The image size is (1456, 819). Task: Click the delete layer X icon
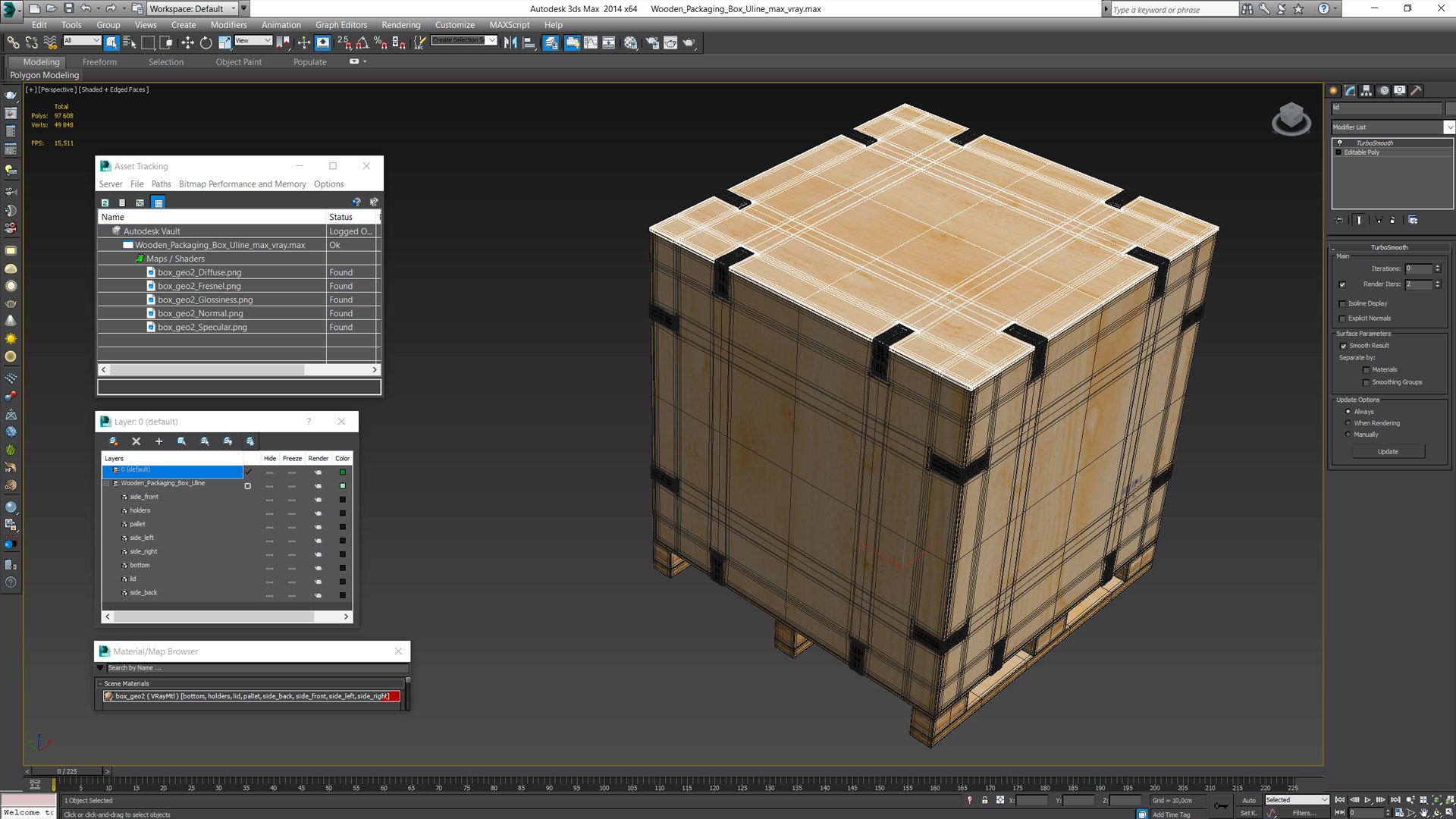coord(136,441)
